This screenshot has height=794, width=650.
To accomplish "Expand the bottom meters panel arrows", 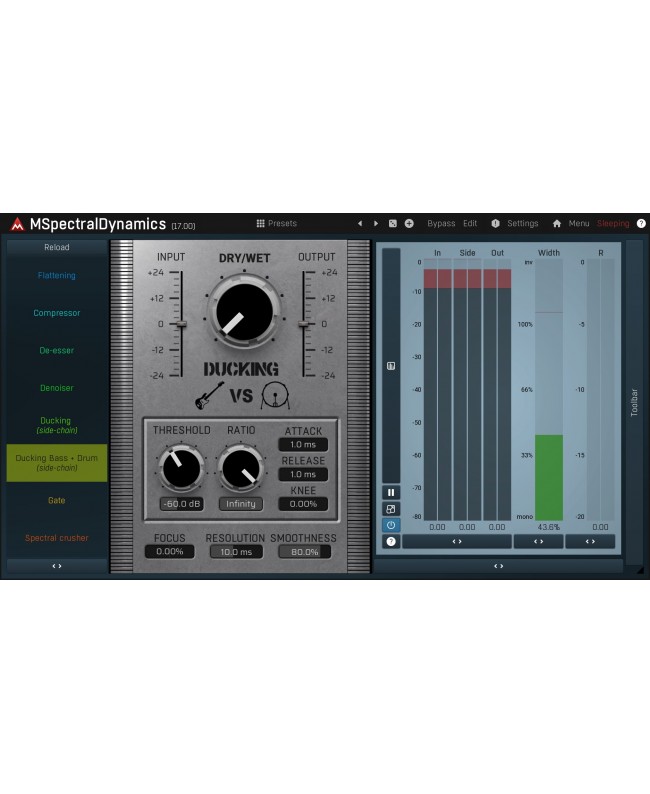I will coord(499,566).
